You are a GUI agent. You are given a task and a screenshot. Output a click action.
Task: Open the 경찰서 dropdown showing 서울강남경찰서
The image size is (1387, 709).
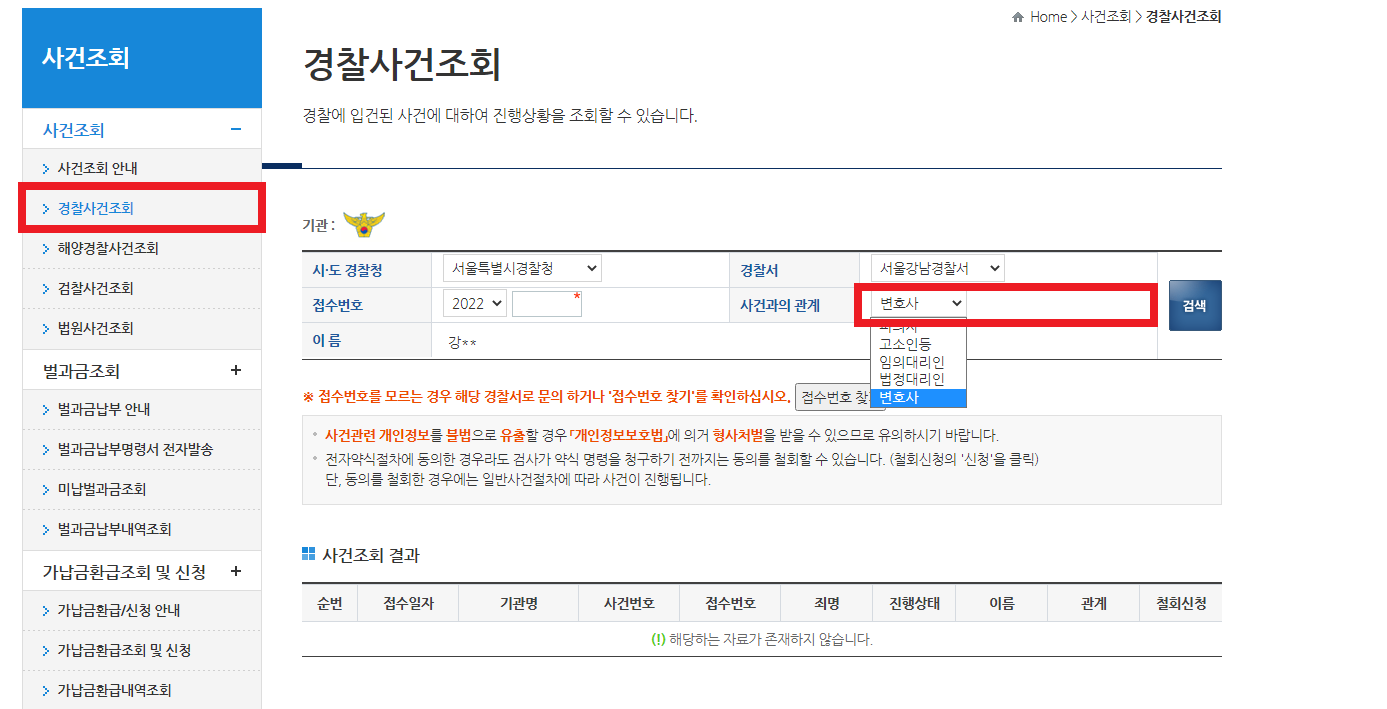tap(937, 268)
